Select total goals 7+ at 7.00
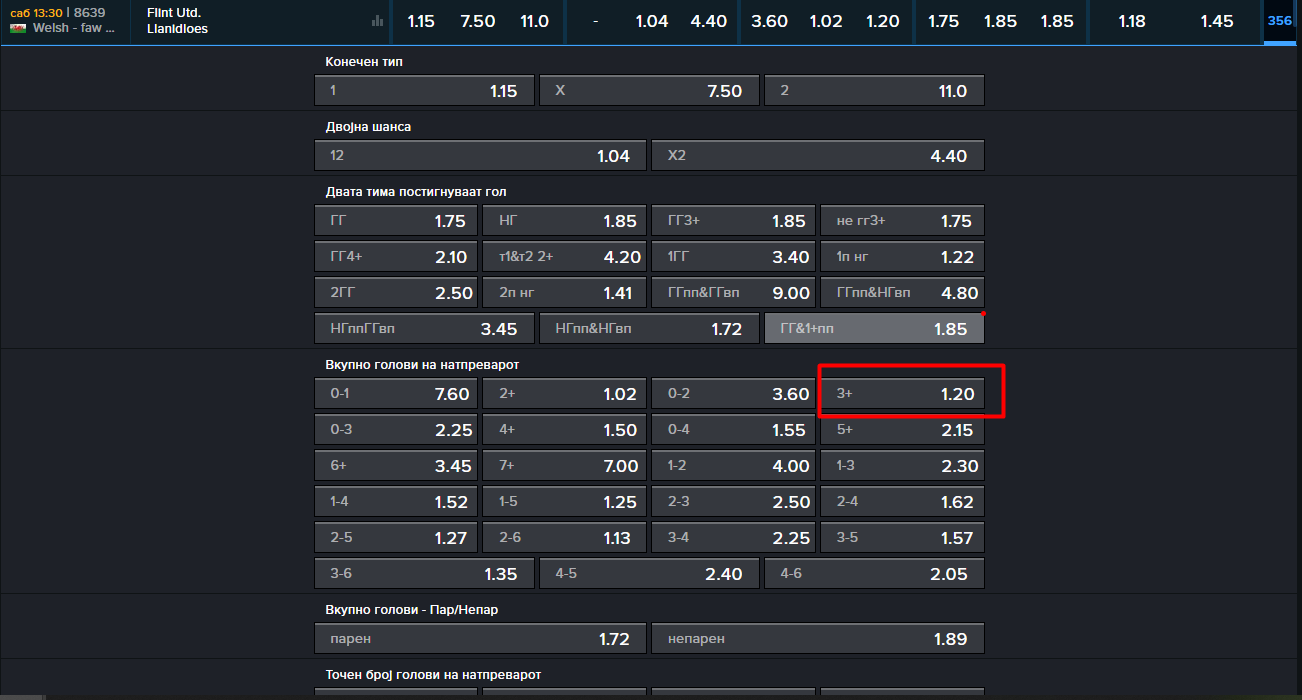The image size is (1302, 700). tap(564, 466)
